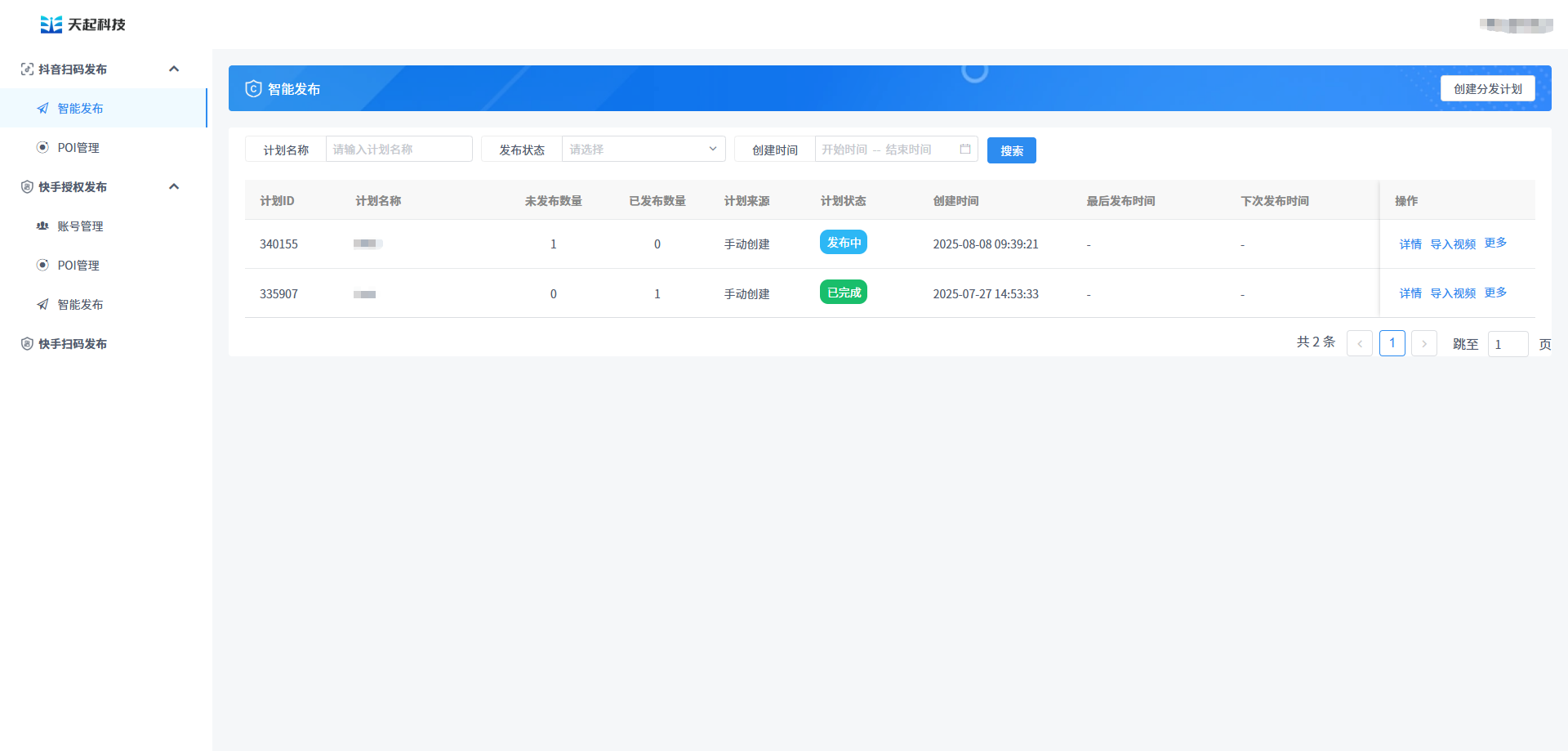1568x751 pixels.
Task: Open 更多 options for plan 340155
Action: (1495, 244)
